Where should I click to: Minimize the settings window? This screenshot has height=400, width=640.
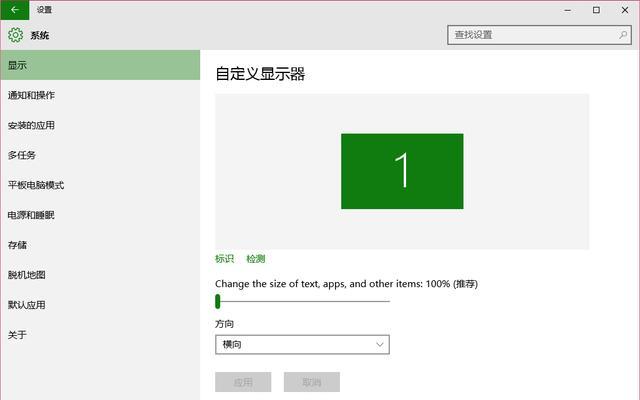tap(567, 10)
